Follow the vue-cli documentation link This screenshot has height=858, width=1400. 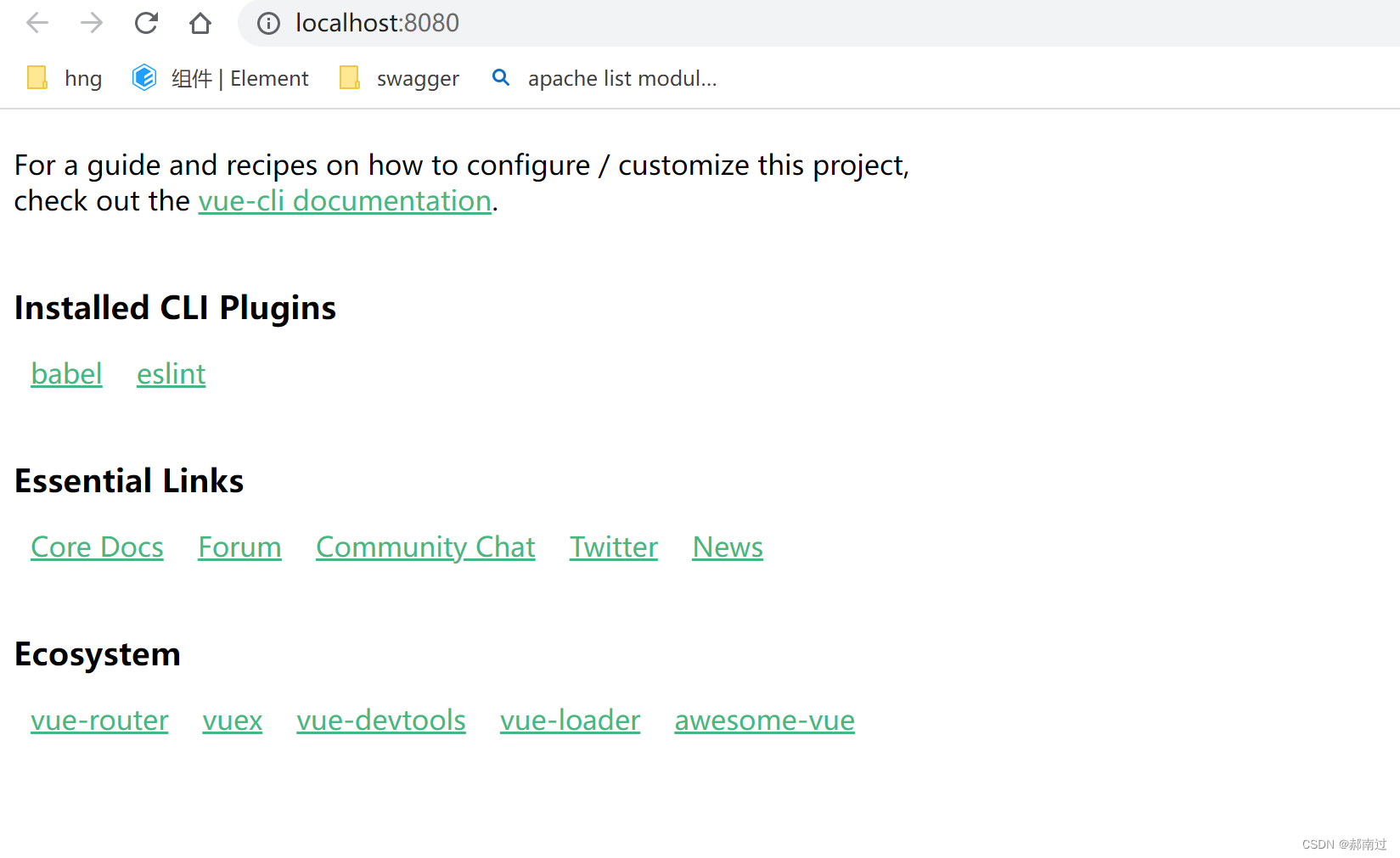345,201
